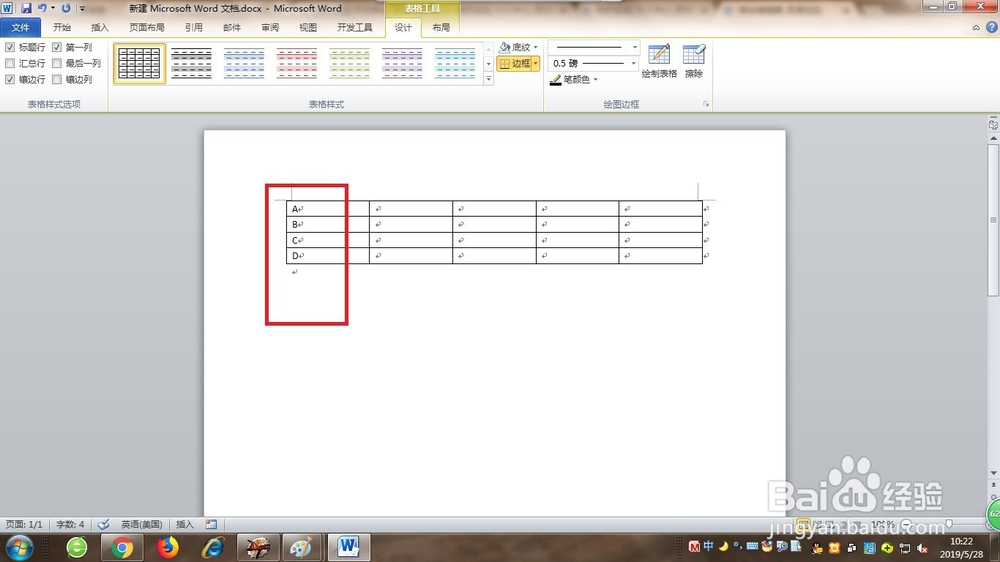Open Google Chrome from the taskbar
The width and height of the screenshot is (1000, 562).
[x=122, y=547]
